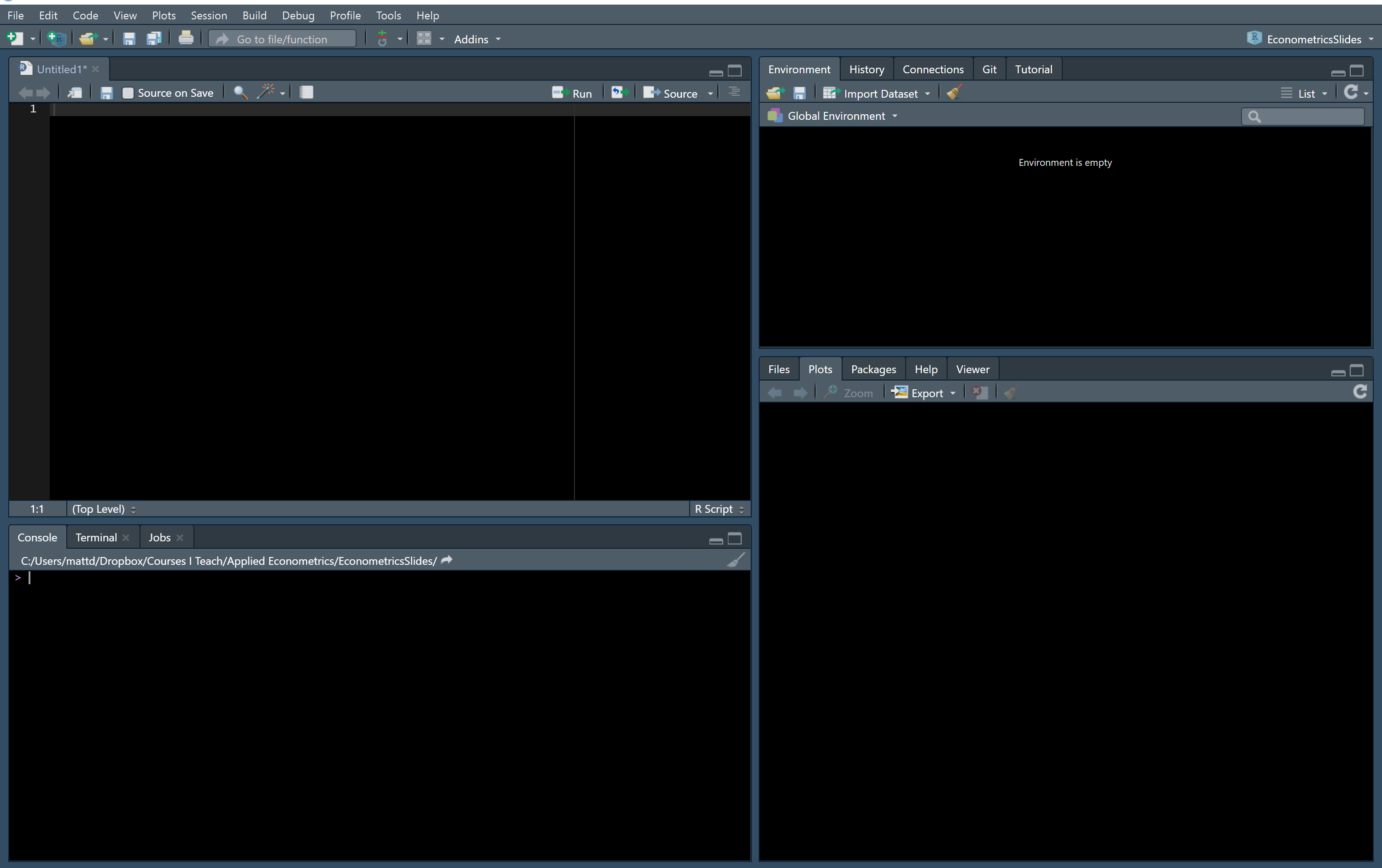Click the compile report notebook icon
The width and height of the screenshot is (1382, 868).
point(306,93)
